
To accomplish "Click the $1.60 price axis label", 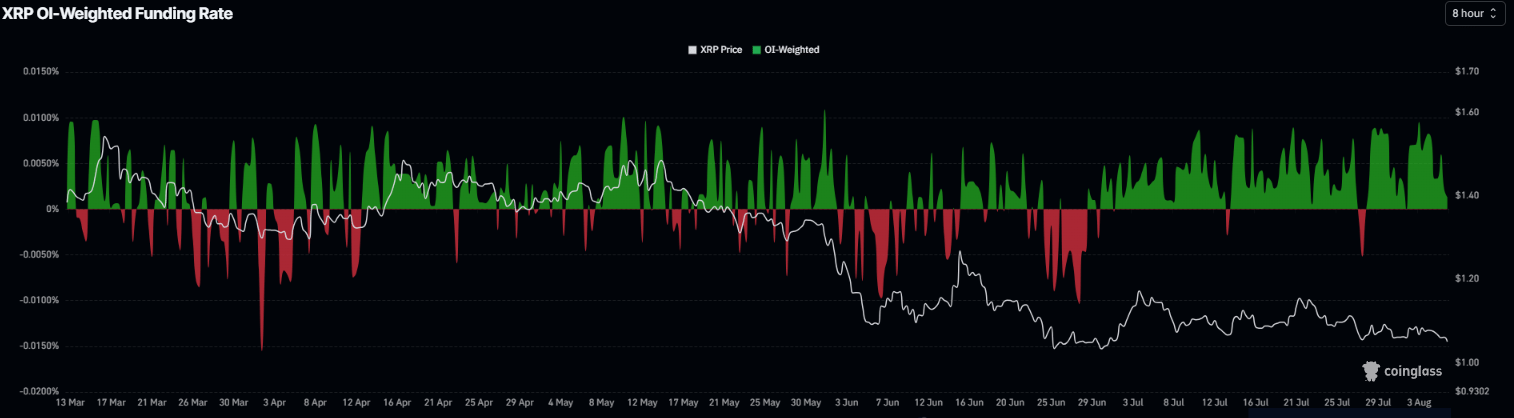I will (x=1468, y=113).
